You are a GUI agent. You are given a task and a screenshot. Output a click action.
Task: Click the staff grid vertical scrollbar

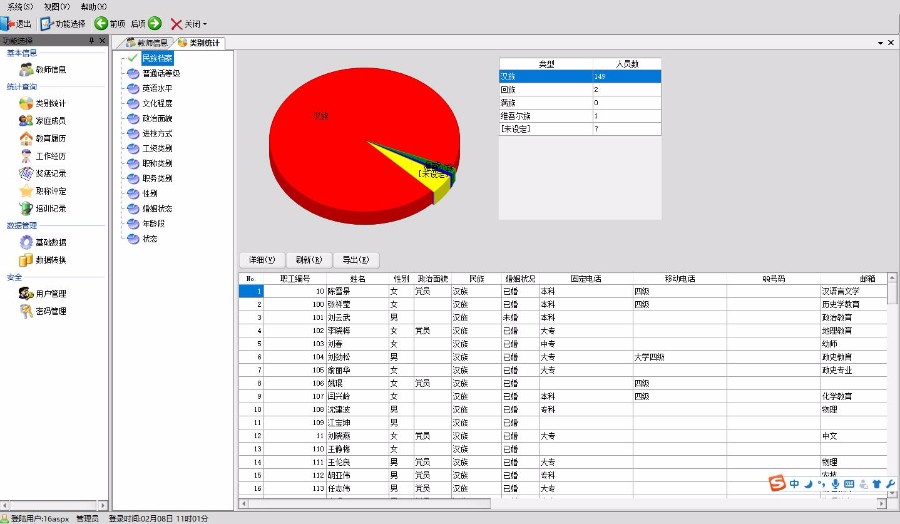(x=892, y=385)
